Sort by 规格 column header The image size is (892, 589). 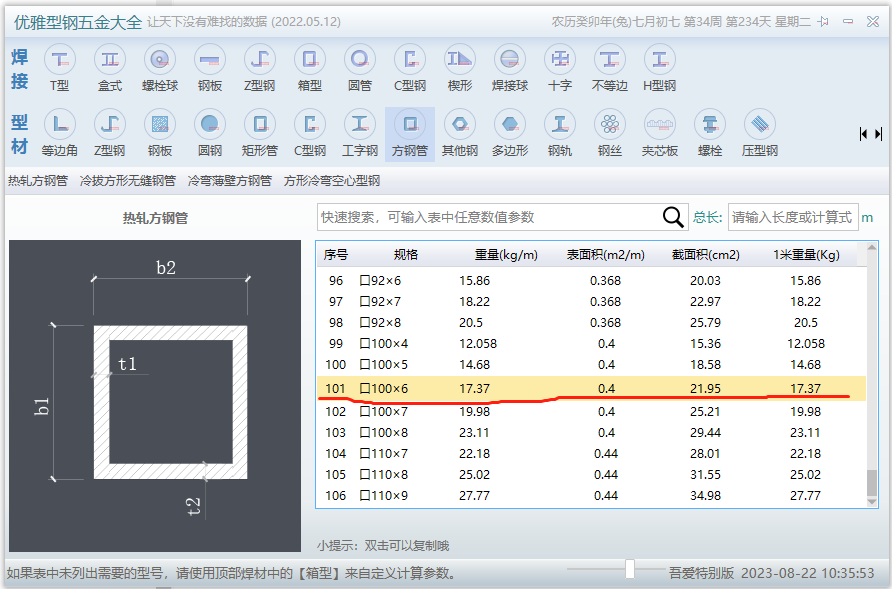tap(406, 255)
